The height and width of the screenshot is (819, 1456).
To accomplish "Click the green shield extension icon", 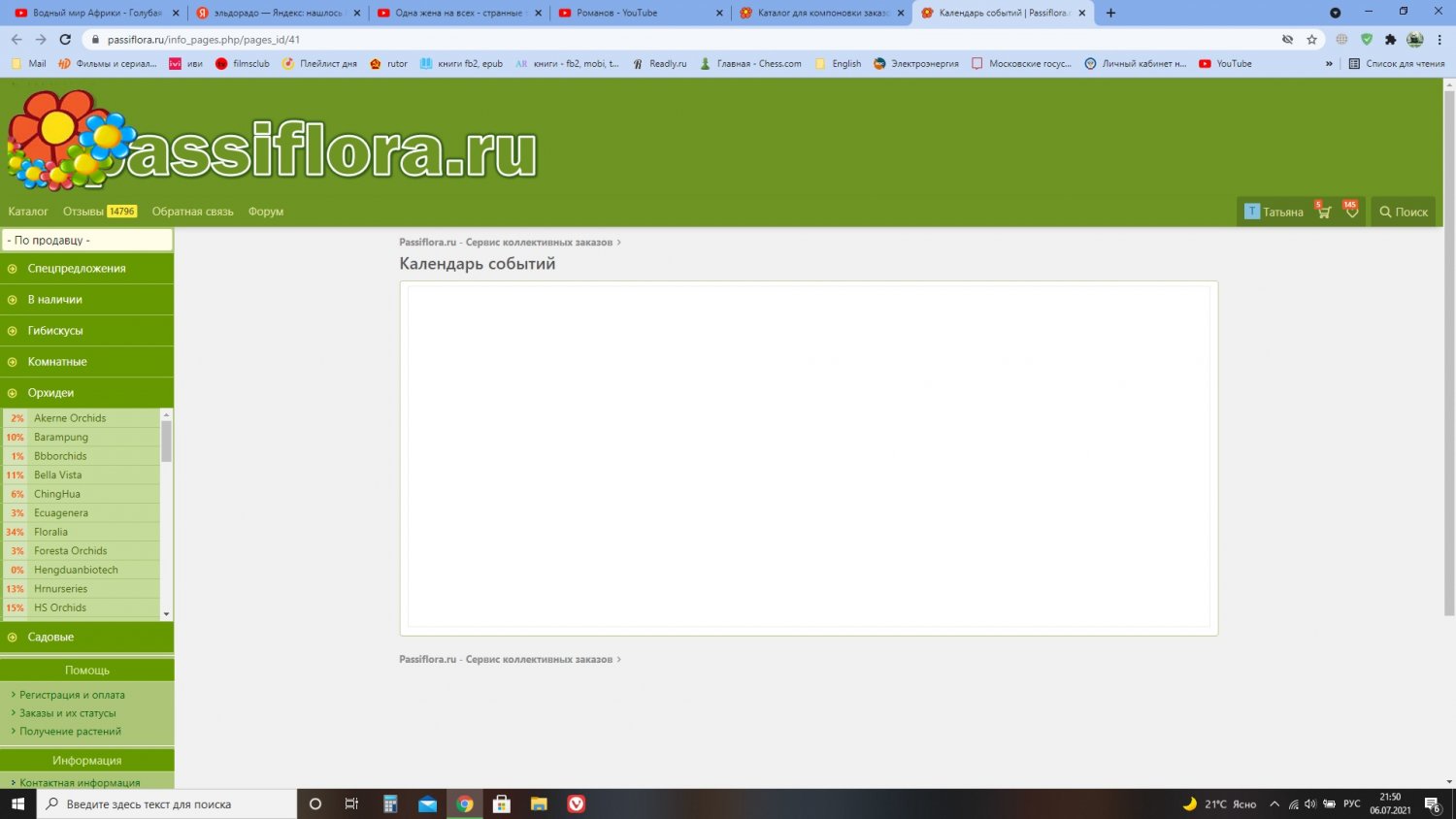I will (1367, 40).
